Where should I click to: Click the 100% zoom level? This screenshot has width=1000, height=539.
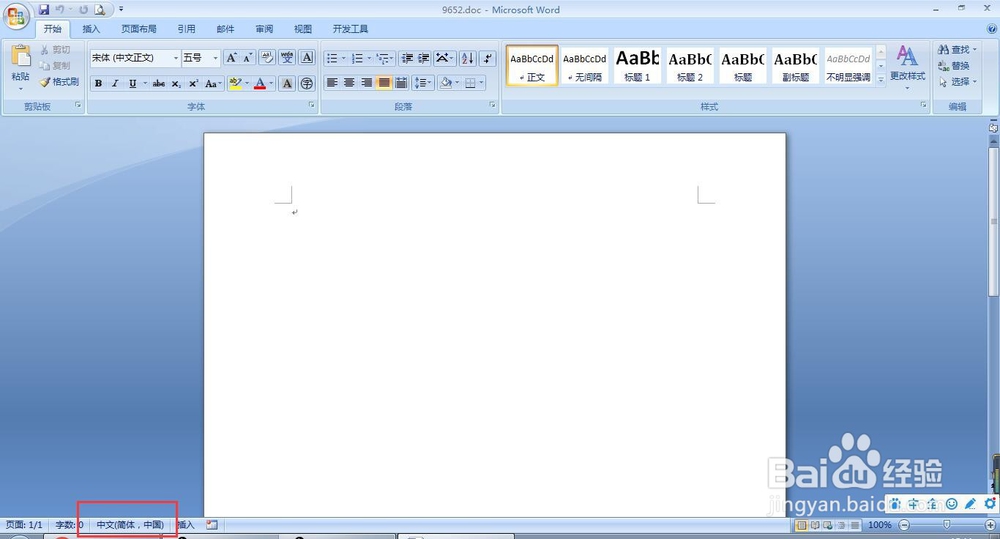click(x=879, y=525)
